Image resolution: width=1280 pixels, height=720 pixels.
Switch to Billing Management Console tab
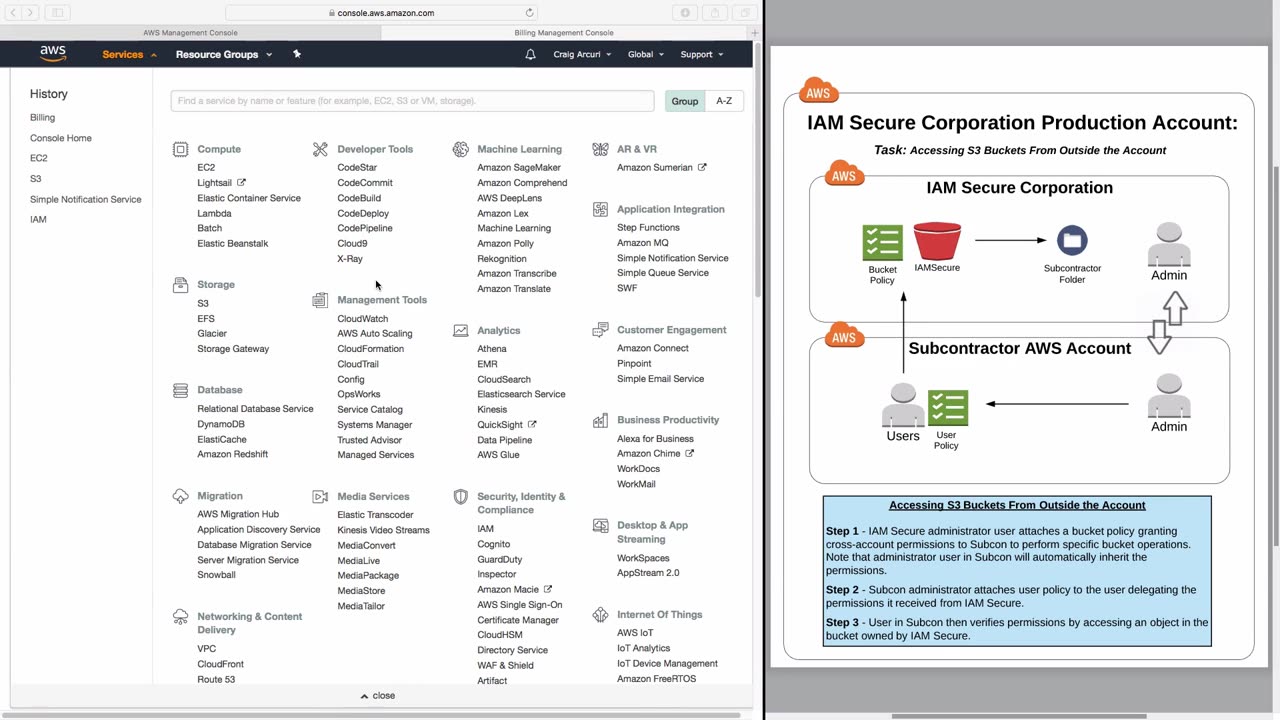pos(564,33)
